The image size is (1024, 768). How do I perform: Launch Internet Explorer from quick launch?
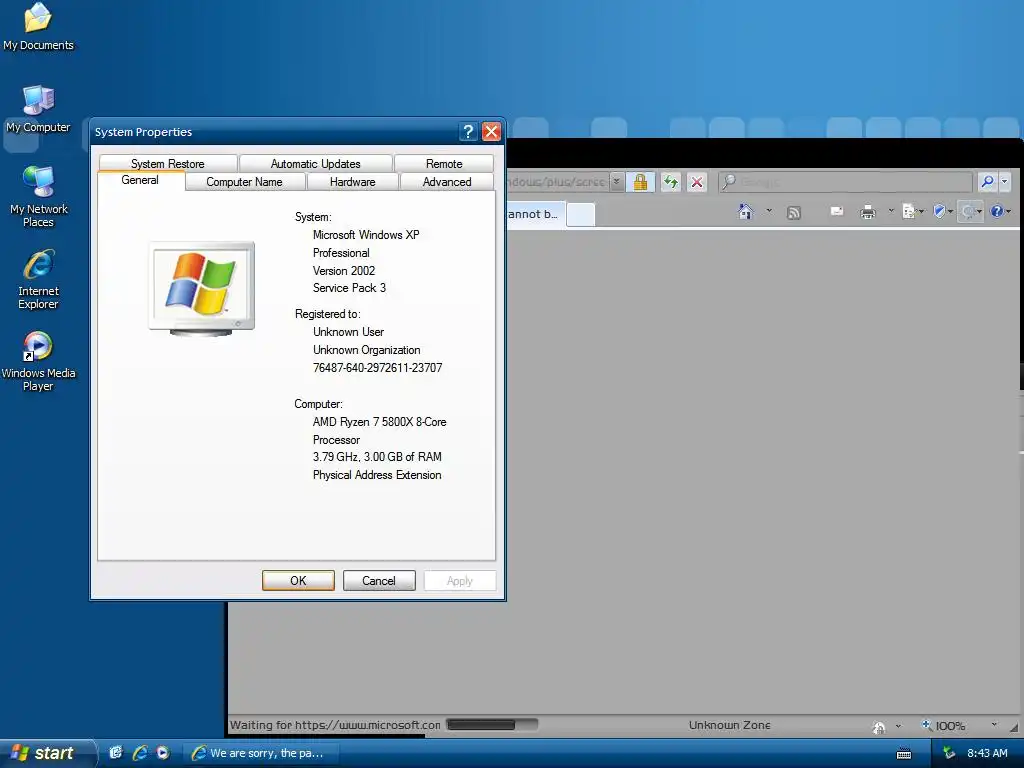(x=139, y=753)
